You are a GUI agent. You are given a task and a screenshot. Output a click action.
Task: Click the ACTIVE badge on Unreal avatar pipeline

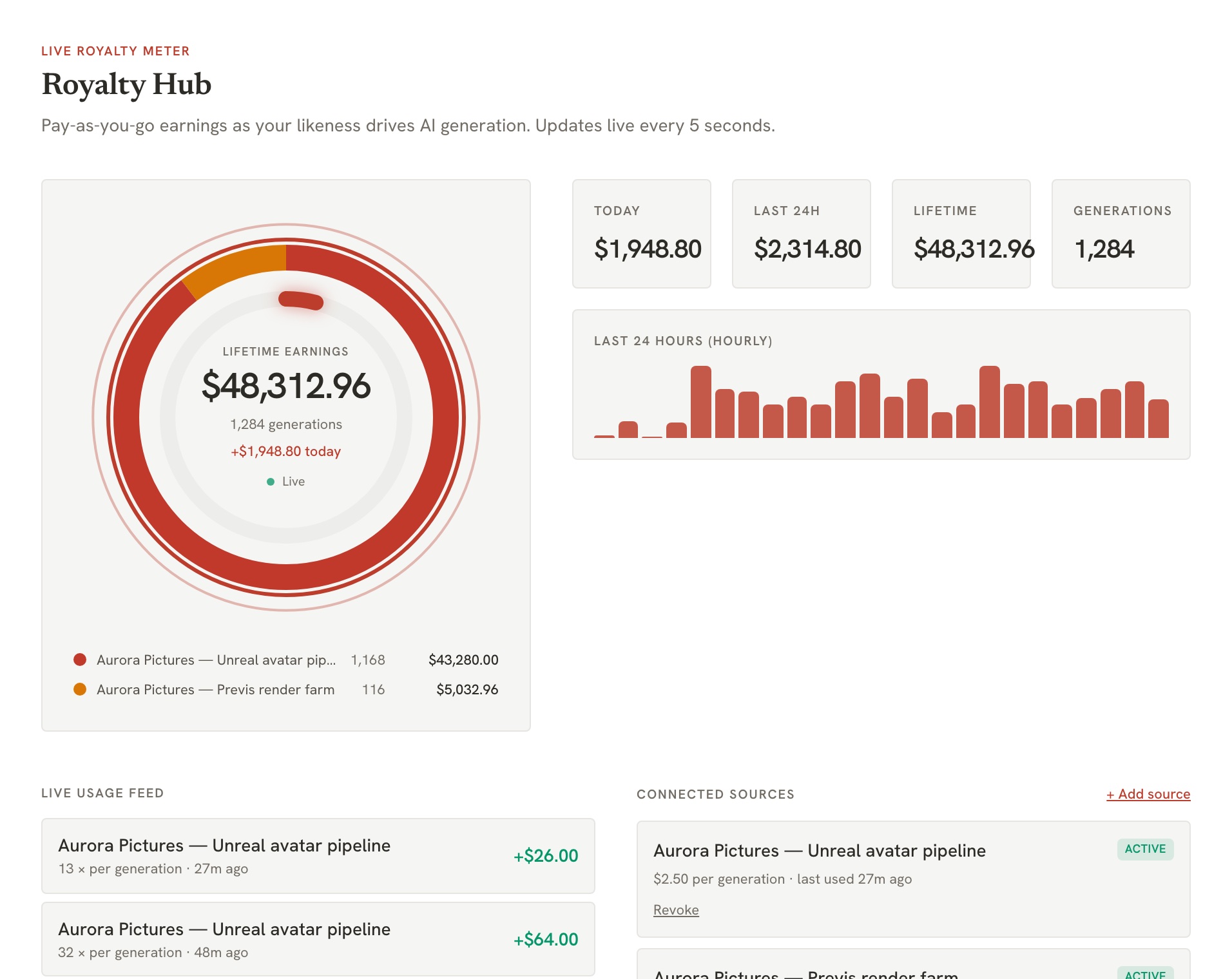(1145, 849)
